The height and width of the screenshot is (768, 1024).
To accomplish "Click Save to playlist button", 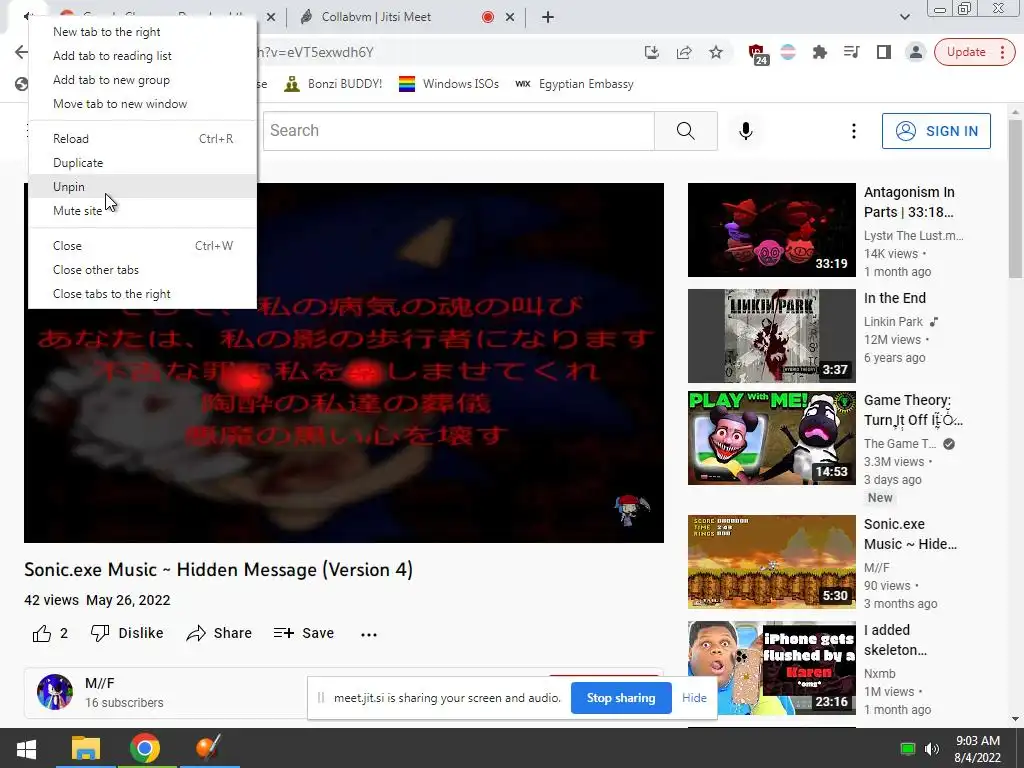I will 304,633.
